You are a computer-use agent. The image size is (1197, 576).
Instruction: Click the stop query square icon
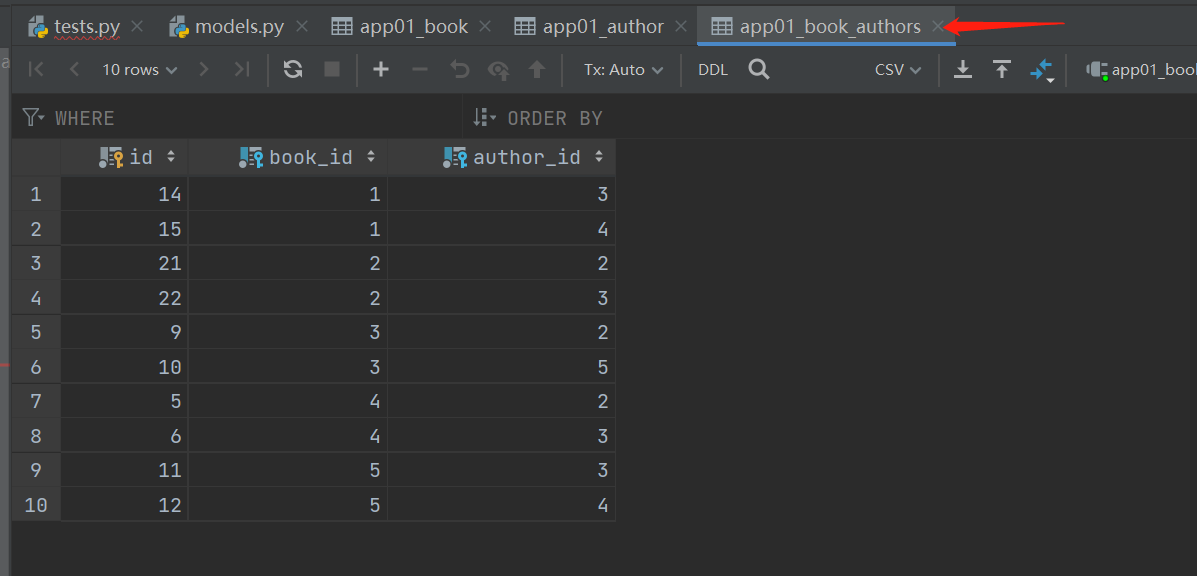331,69
